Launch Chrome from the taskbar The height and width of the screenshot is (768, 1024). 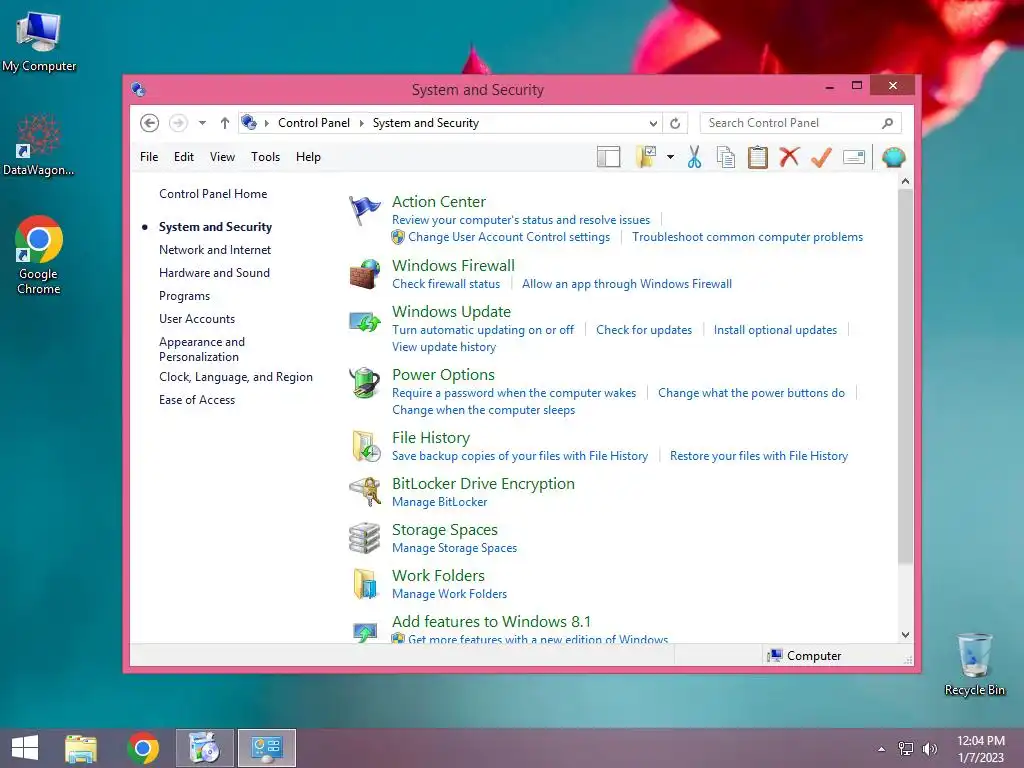click(x=143, y=748)
